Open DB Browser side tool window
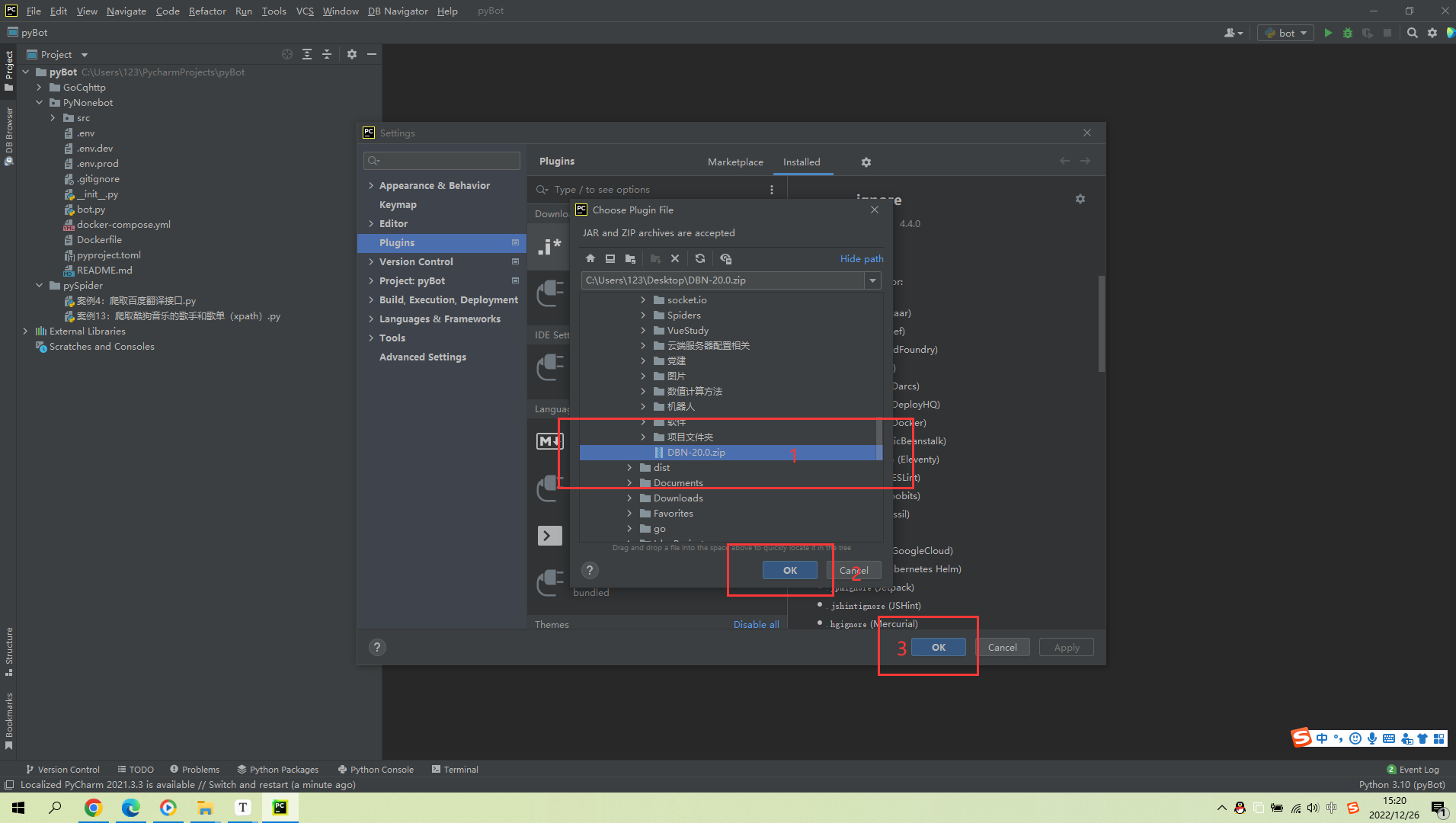 point(8,136)
